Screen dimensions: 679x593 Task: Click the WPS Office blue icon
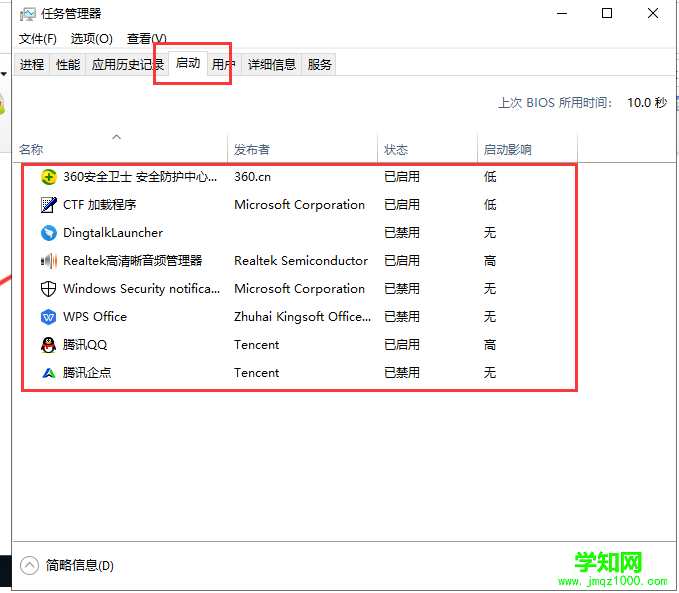pos(48,317)
